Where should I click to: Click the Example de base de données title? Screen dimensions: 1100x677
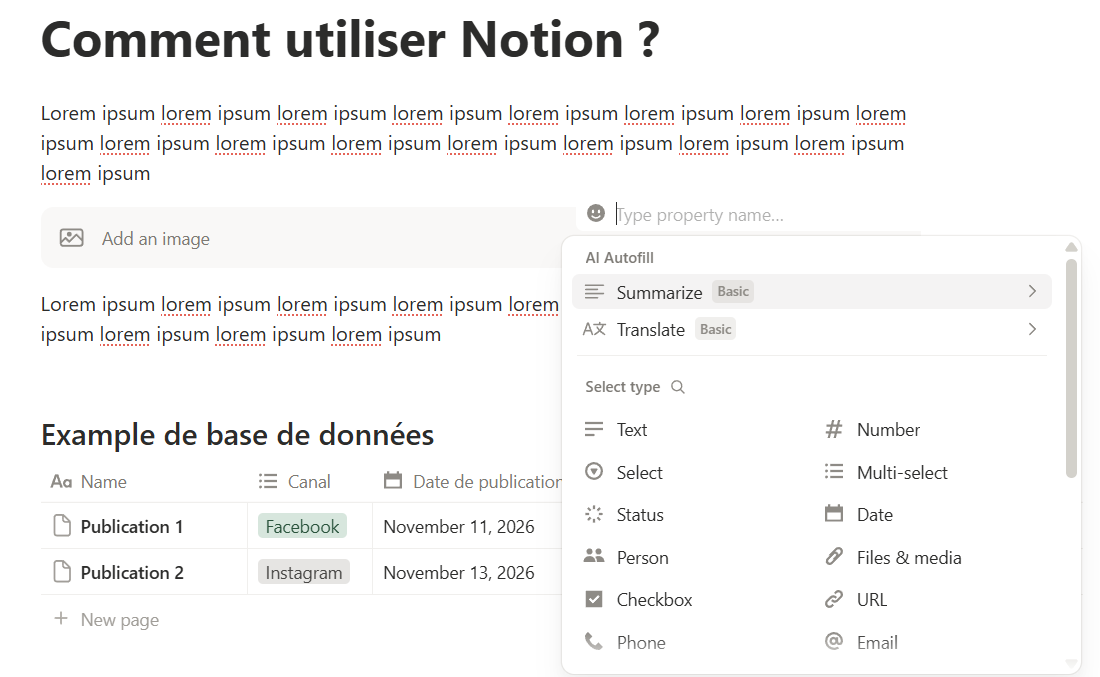coord(237,435)
